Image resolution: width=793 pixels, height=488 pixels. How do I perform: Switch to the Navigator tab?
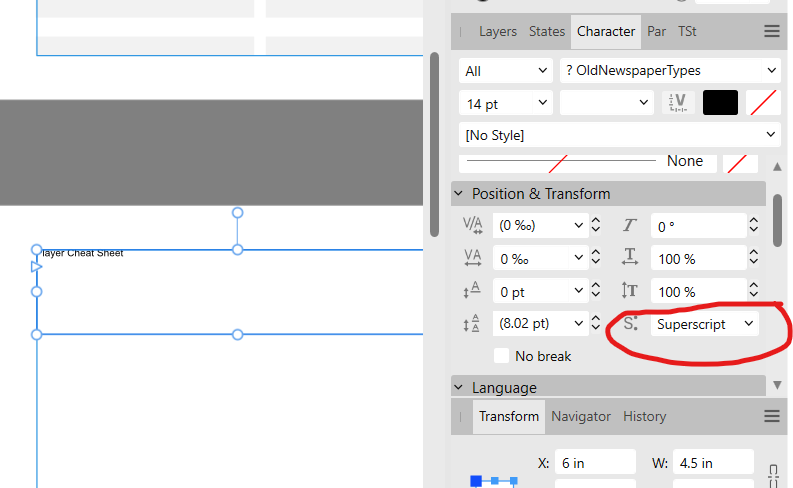pos(581,417)
